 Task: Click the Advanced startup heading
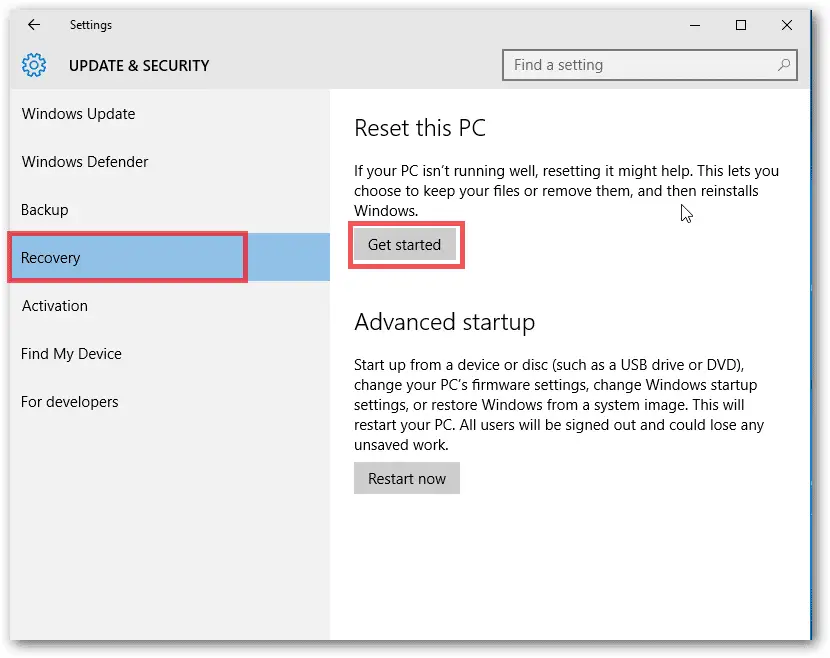445,322
